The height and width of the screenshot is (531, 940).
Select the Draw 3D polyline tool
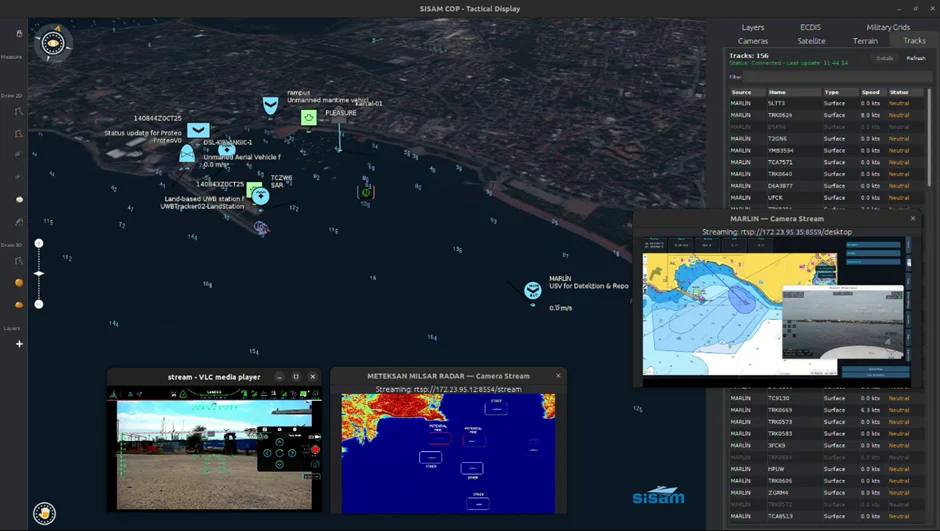(x=19, y=261)
